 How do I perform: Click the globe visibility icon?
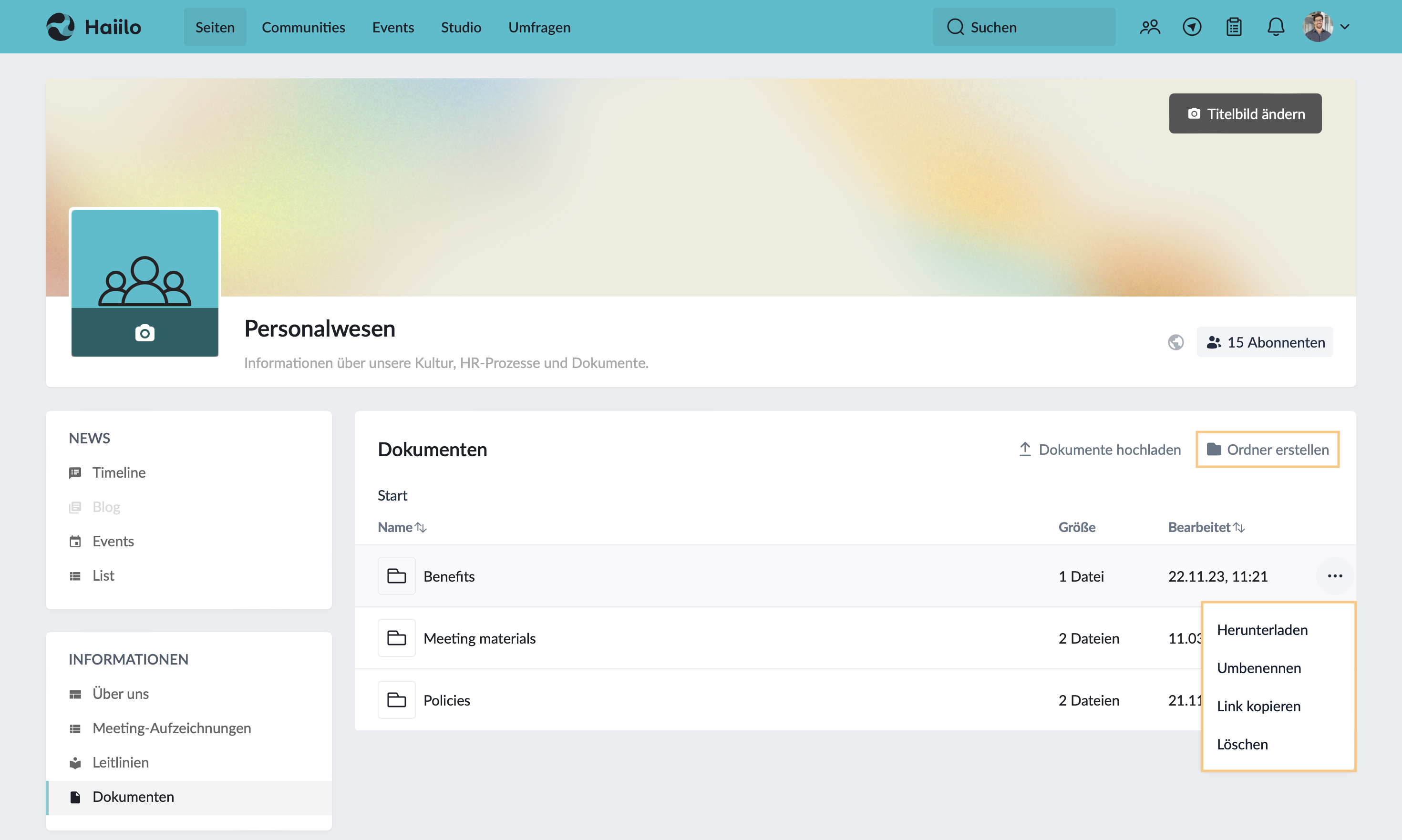(x=1175, y=342)
